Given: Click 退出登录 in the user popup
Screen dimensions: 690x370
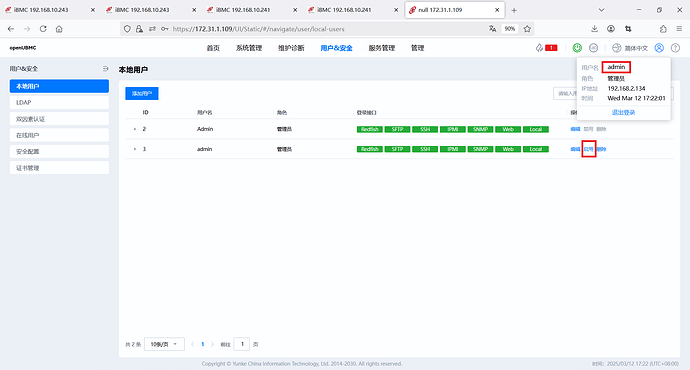Looking at the screenshot, I should click(x=624, y=113).
